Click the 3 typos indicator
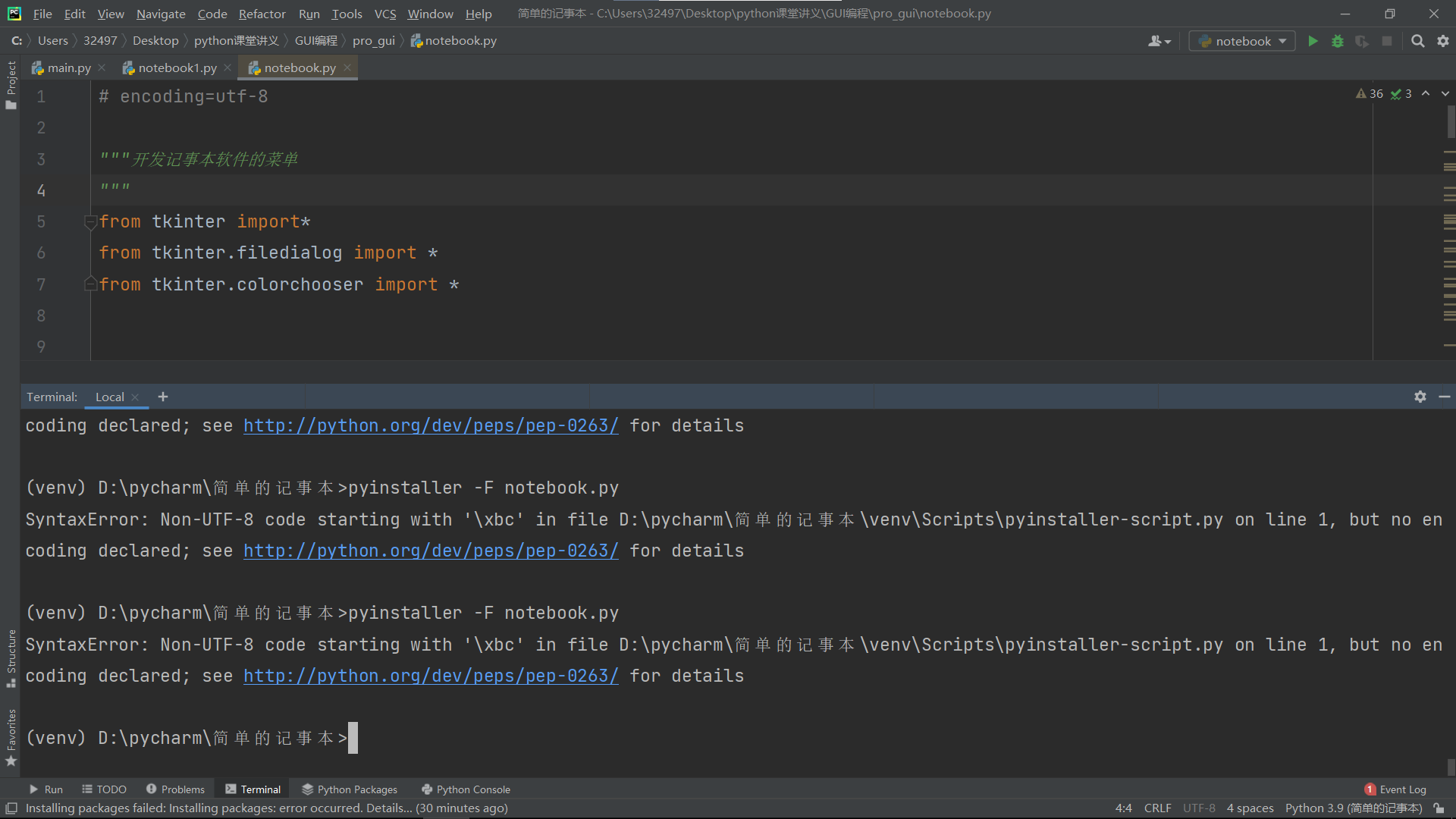This screenshot has width=1456, height=819. (x=1401, y=93)
